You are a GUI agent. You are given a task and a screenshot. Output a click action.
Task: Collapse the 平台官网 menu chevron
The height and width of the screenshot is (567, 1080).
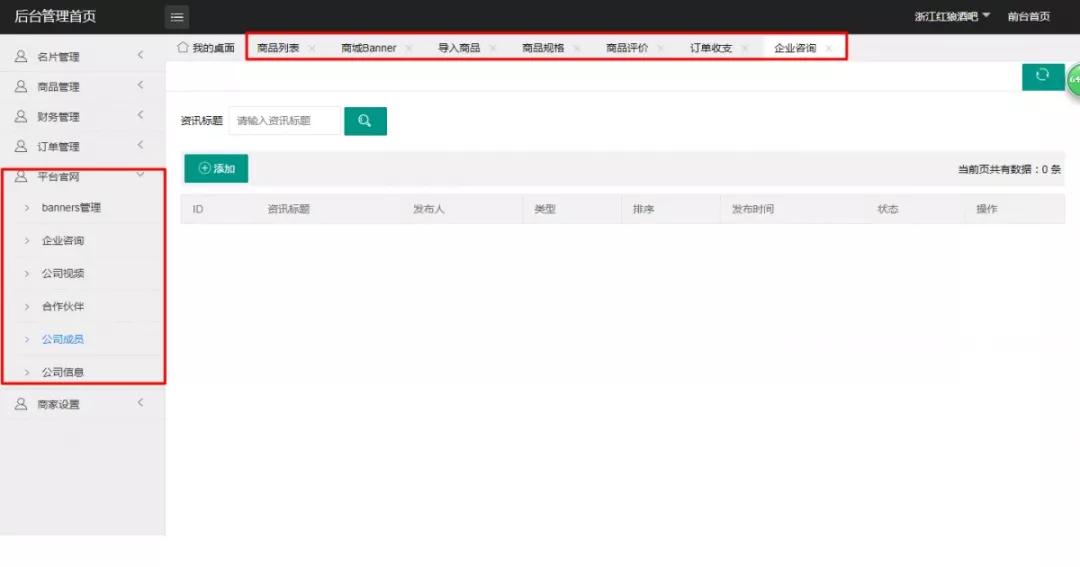click(141, 175)
